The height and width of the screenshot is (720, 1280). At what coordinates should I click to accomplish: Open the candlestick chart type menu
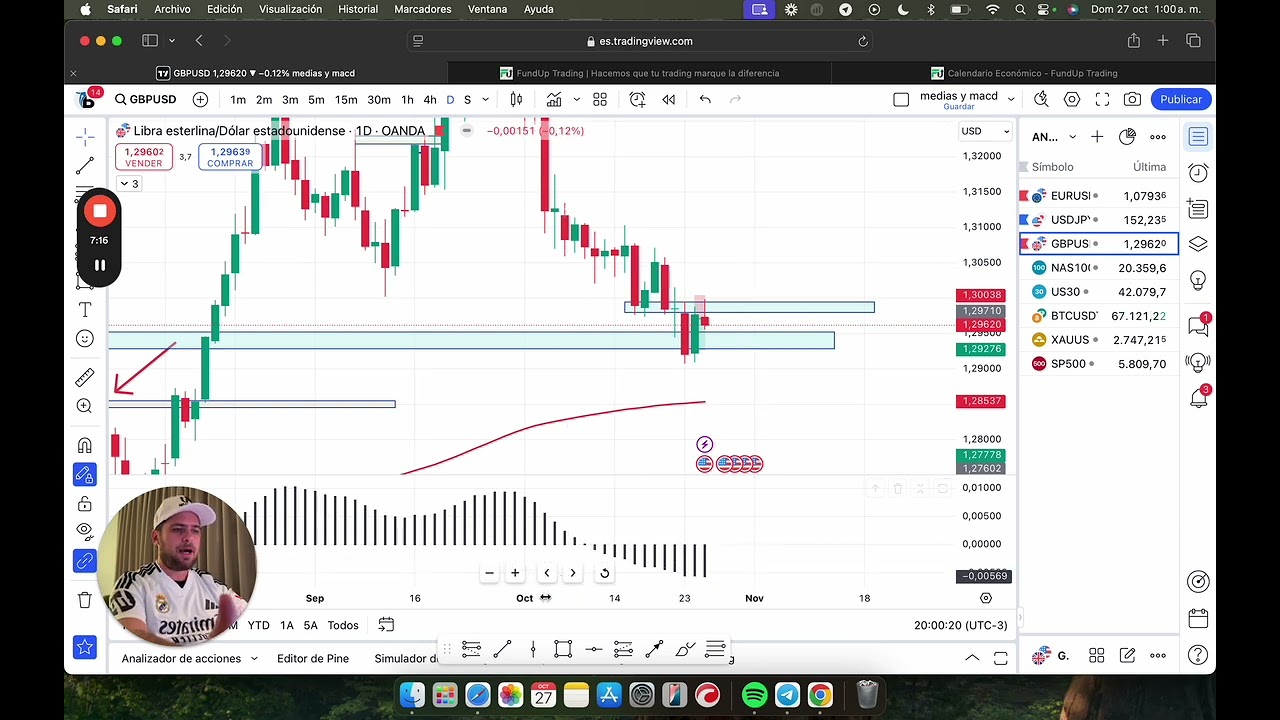click(x=516, y=99)
